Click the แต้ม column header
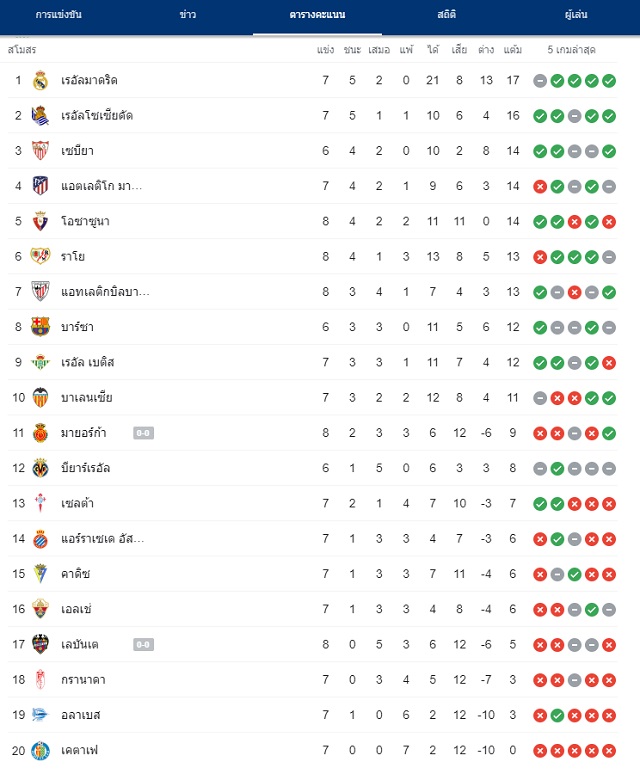This screenshot has height=774, width=640. pos(513,50)
